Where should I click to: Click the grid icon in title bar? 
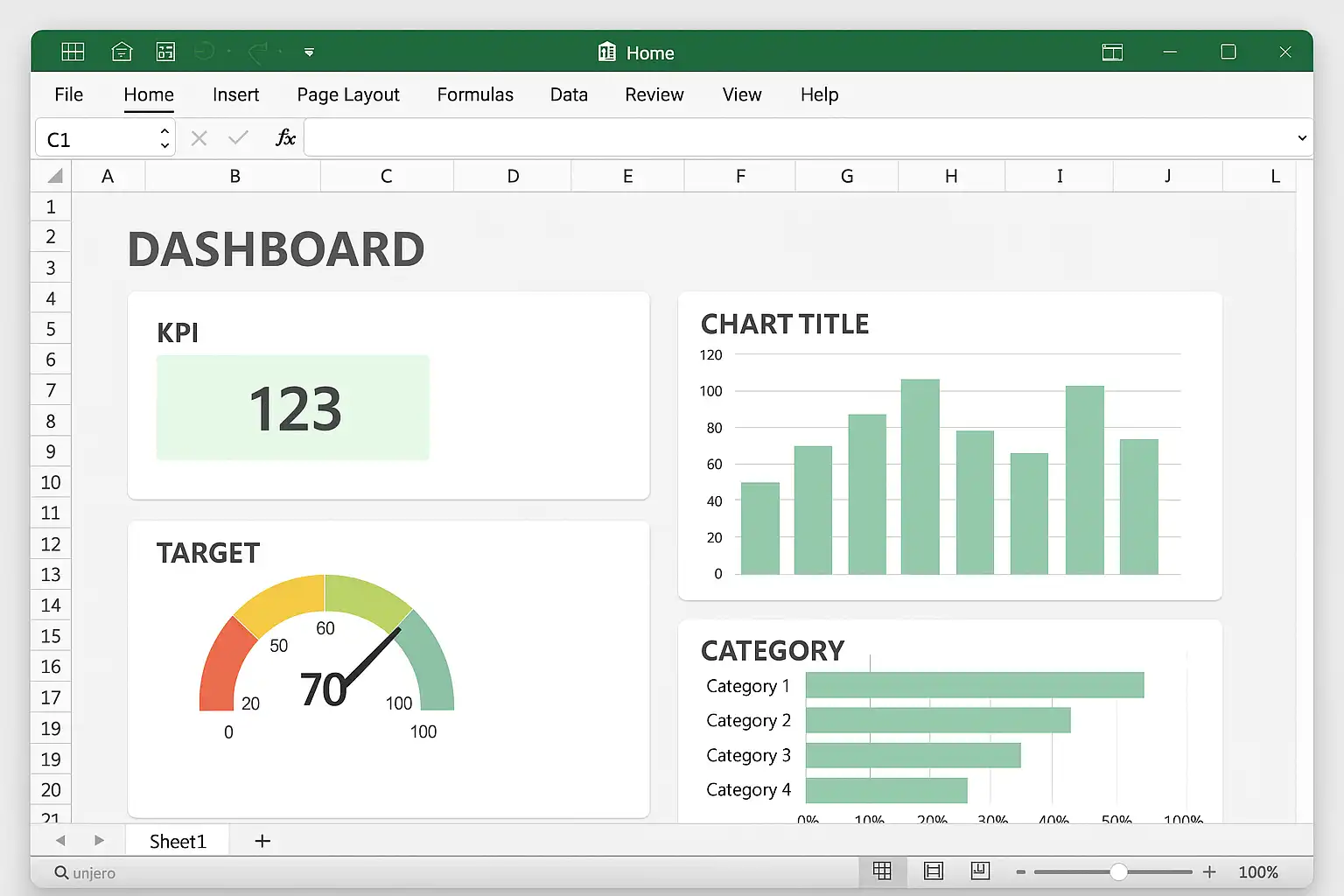(x=73, y=52)
